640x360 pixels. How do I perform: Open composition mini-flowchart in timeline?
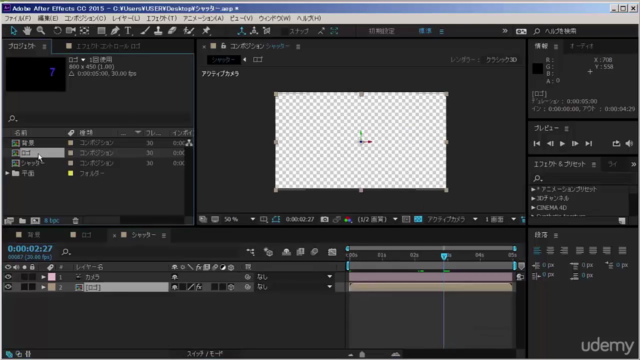click(250, 252)
